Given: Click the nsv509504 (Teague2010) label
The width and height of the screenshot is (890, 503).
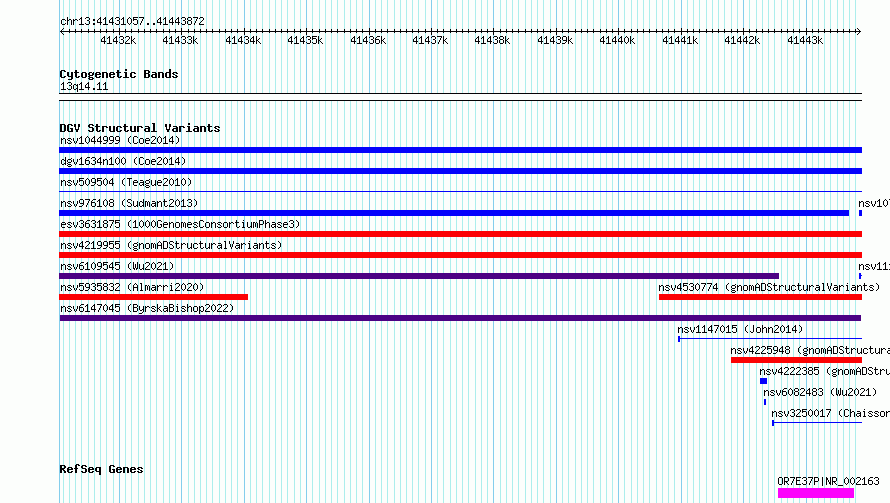Looking at the screenshot, I should tap(126, 182).
